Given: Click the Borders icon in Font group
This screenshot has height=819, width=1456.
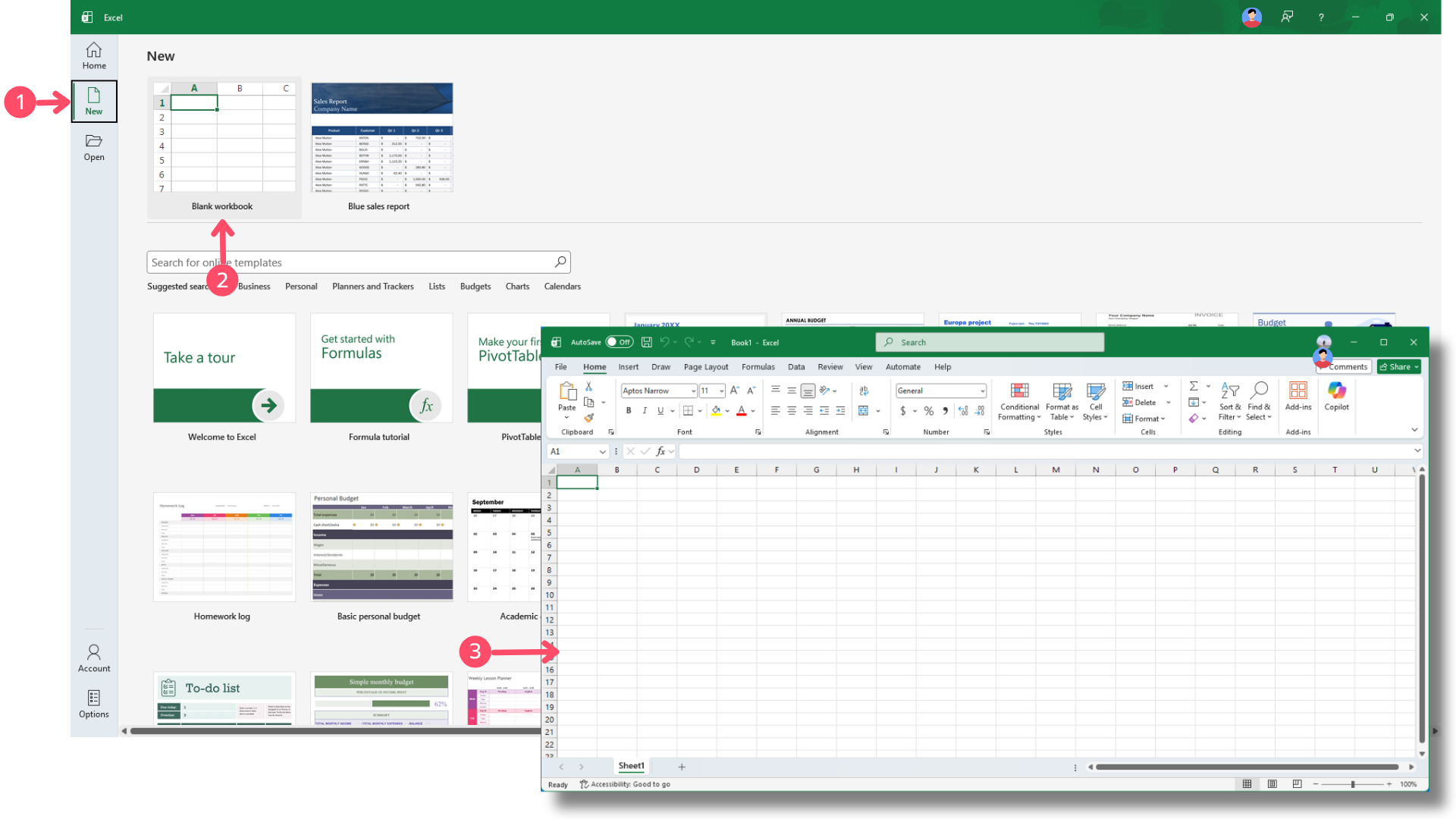Looking at the screenshot, I should pyautogui.click(x=688, y=410).
